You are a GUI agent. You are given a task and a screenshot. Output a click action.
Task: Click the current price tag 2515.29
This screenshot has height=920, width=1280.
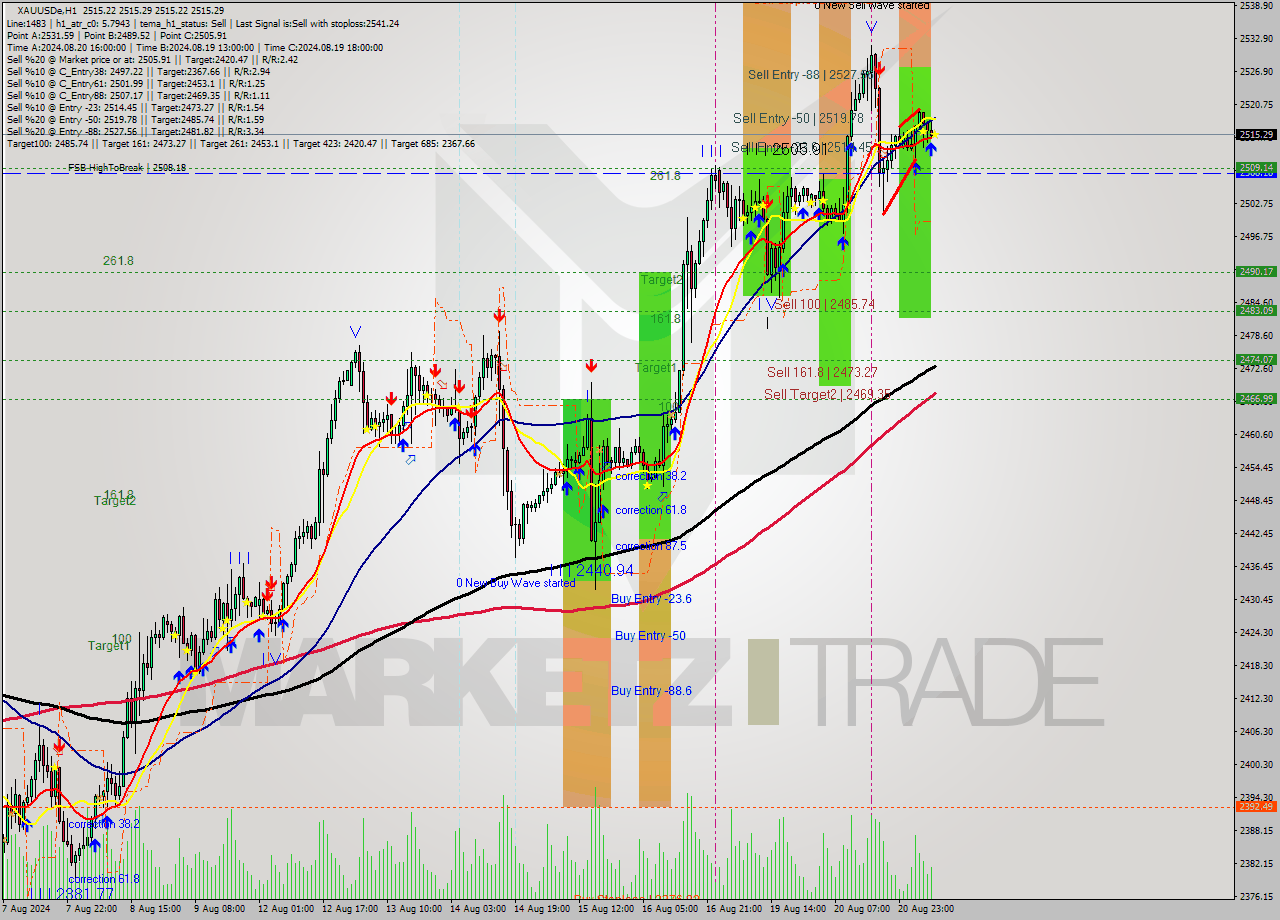(1256, 134)
